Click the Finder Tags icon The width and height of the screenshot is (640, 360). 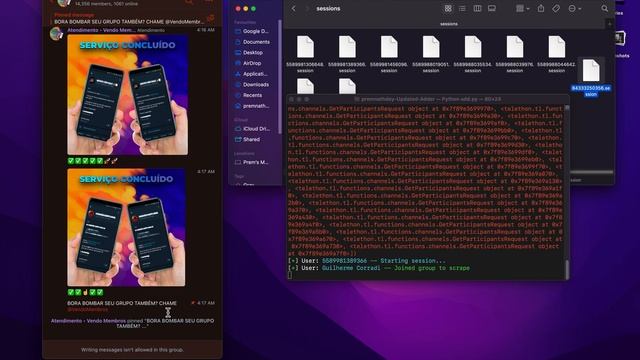556,9
